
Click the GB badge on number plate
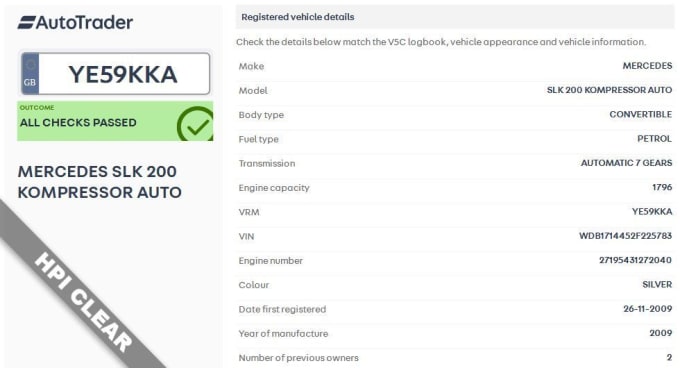(x=30, y=74)
